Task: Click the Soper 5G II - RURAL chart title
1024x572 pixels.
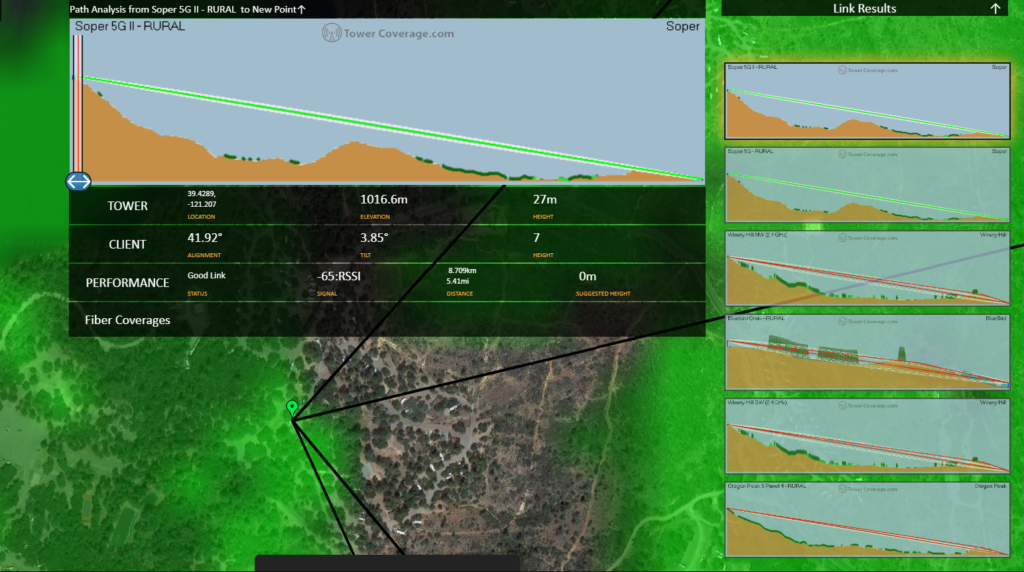Action: coord(130,26)
